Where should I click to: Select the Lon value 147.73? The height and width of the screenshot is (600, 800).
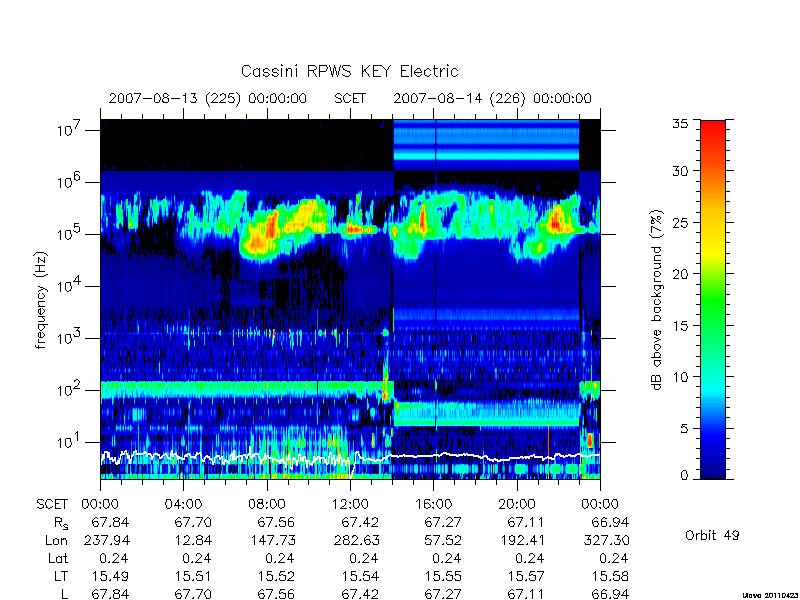(272, 540)
